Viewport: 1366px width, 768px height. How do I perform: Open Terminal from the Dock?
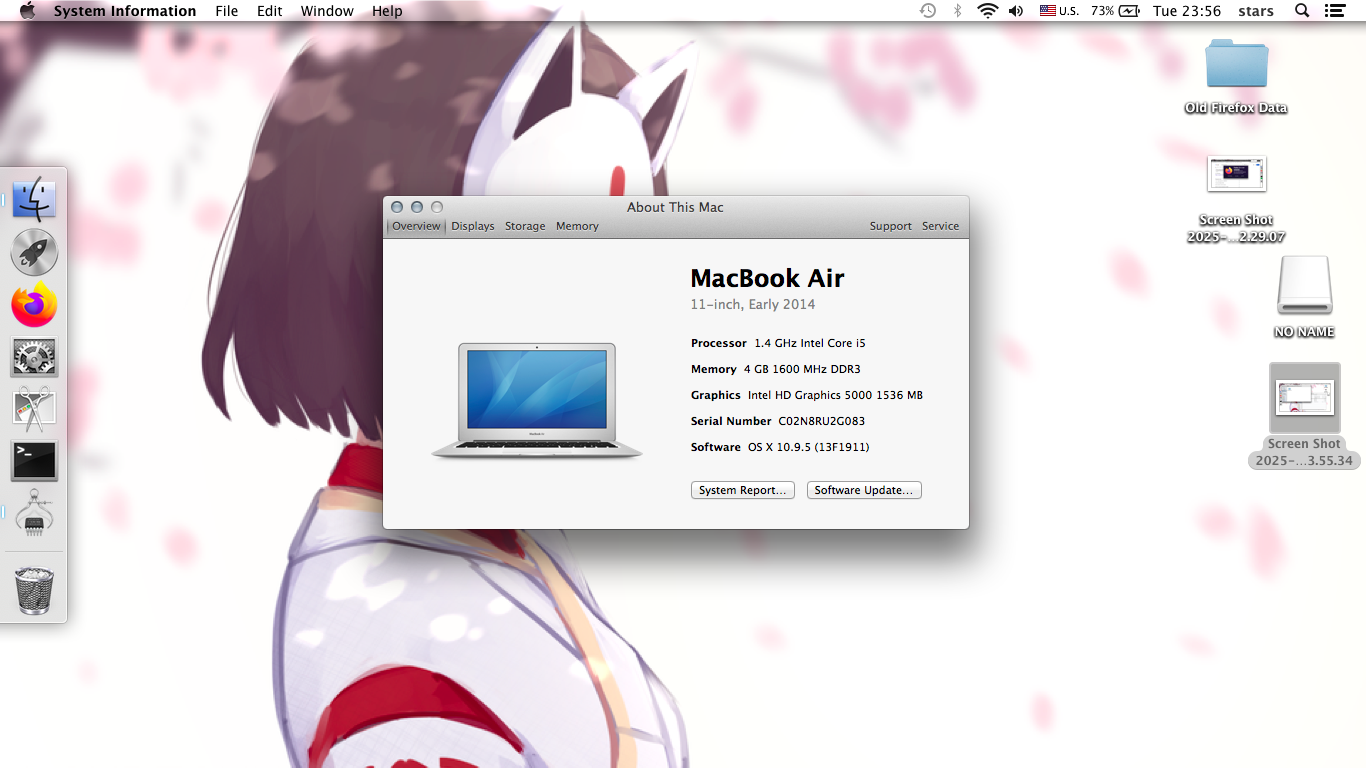click(x=34, y=461)
